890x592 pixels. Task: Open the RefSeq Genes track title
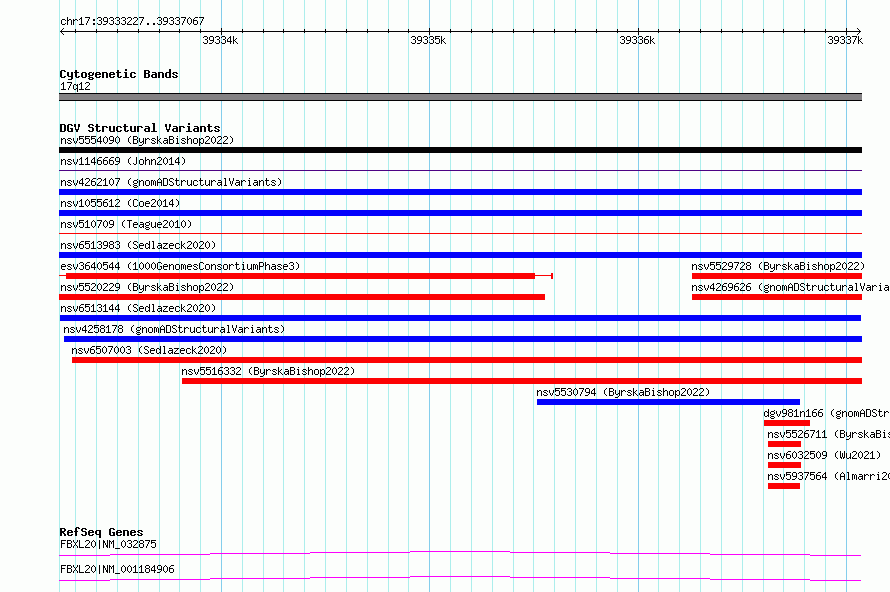[x=101, y=532]
